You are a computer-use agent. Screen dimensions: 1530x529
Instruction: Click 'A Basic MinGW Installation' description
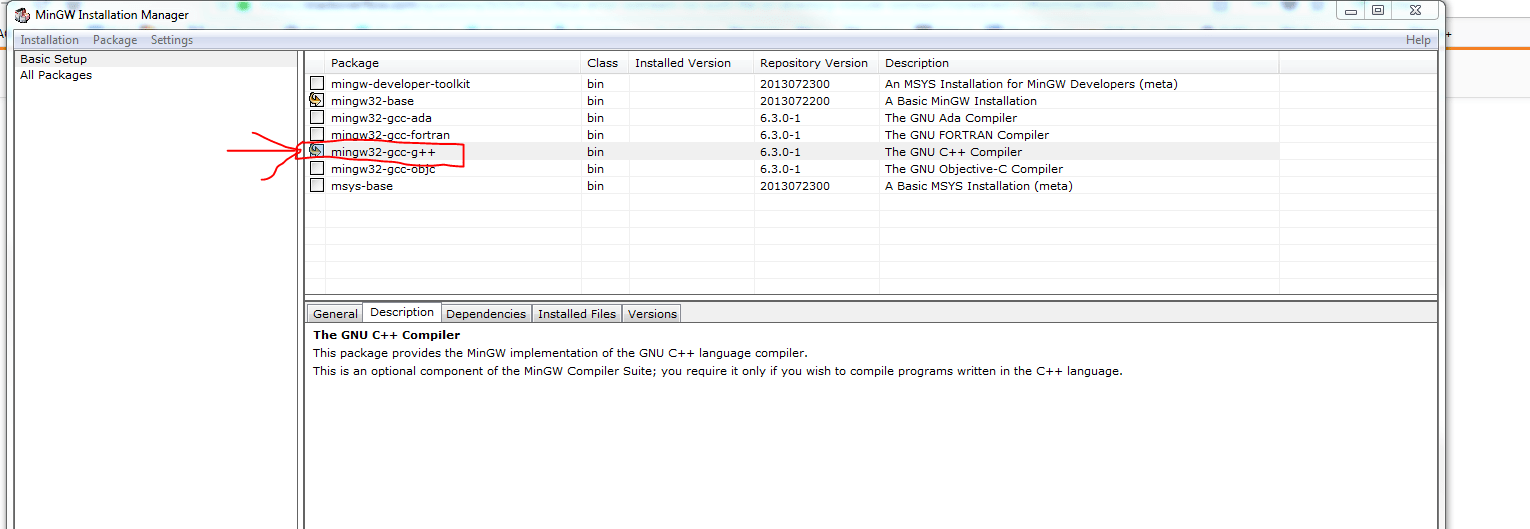[961, 101]
